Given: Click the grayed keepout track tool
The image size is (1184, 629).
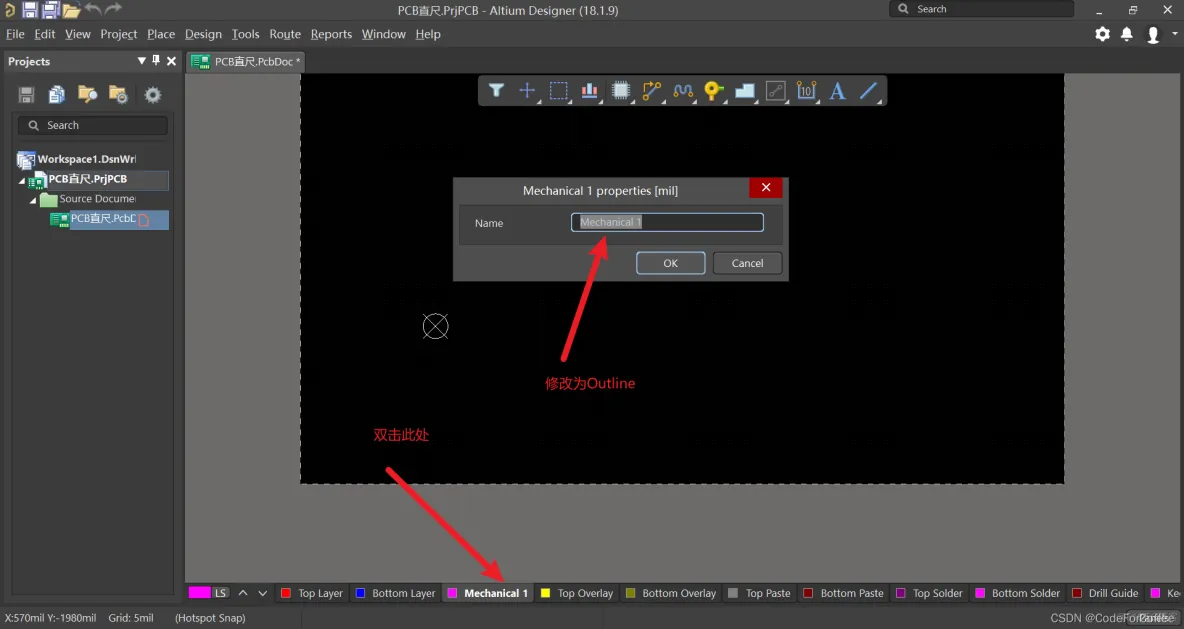Looking at the screenshot, I should [775, 91].
